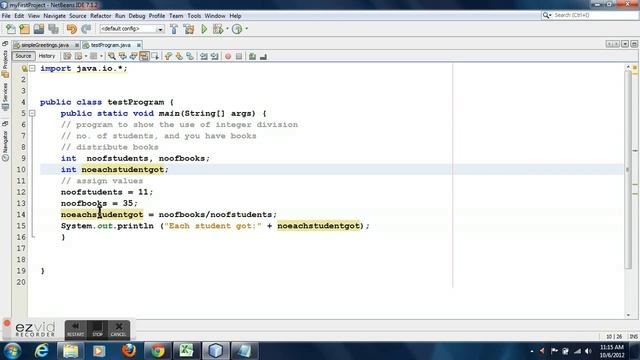Click the New Project toolbar icon
Screen dimensions: 640x360
tap(24, 29)
